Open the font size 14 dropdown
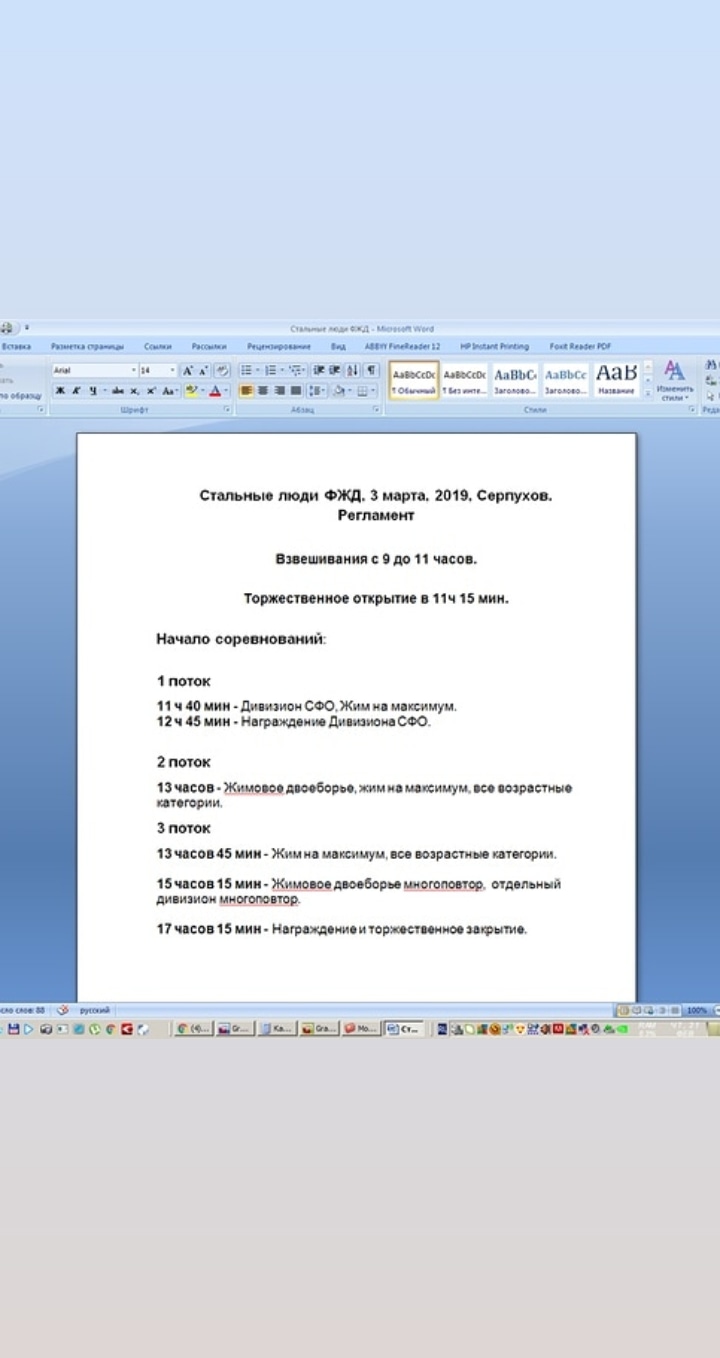Screen dimensions: 720x1358 point(172,370)
